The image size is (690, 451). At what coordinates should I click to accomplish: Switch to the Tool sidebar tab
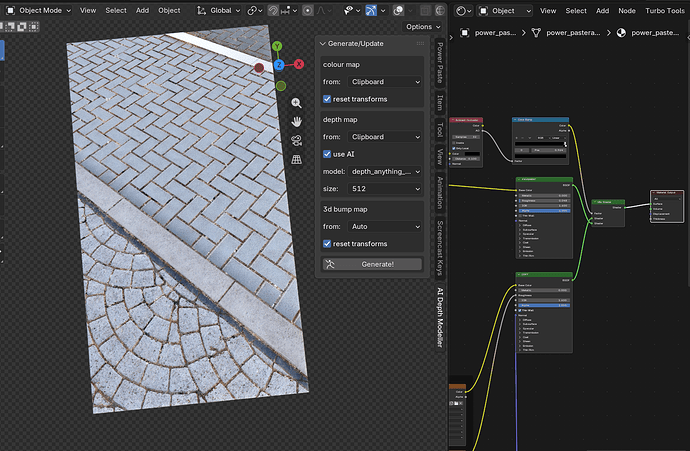[440, 130]
